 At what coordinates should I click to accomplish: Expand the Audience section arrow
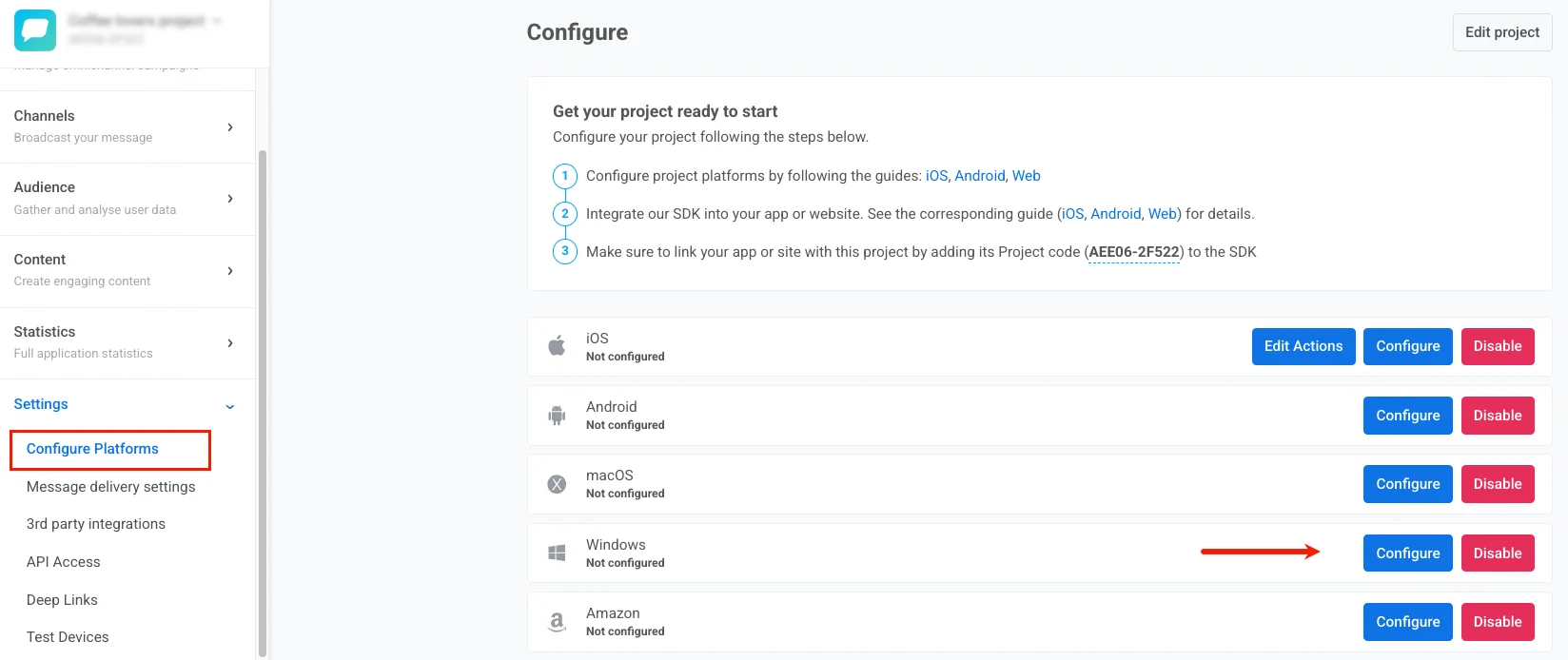click(x=230, y=199)
